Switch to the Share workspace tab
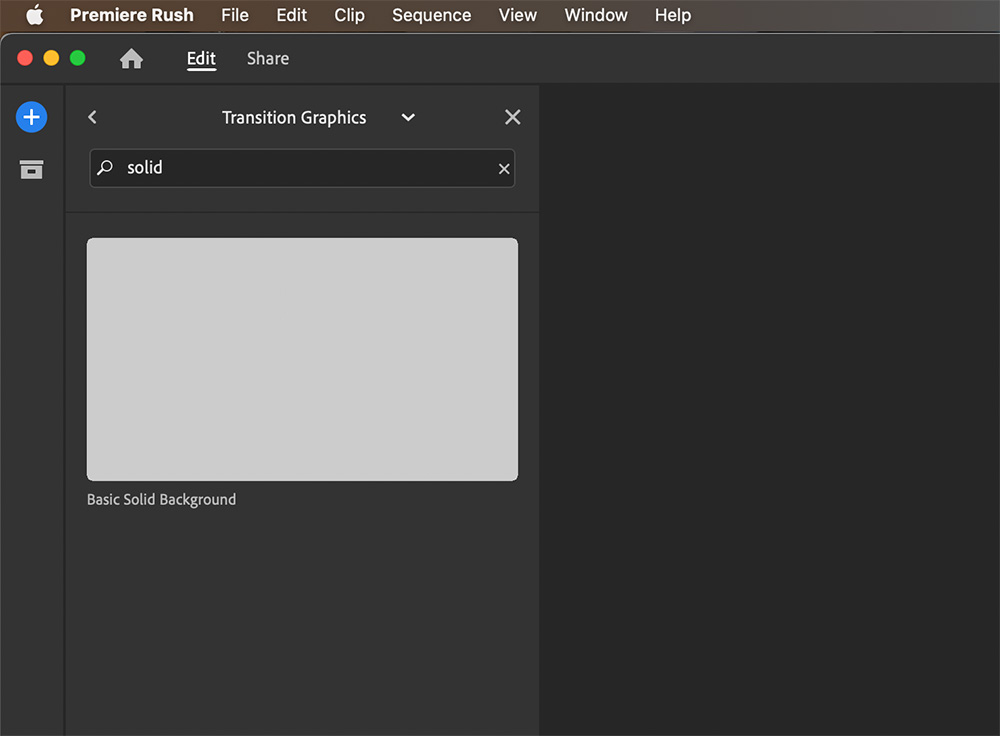This screenshot has height=736, width=1000. 268,59
